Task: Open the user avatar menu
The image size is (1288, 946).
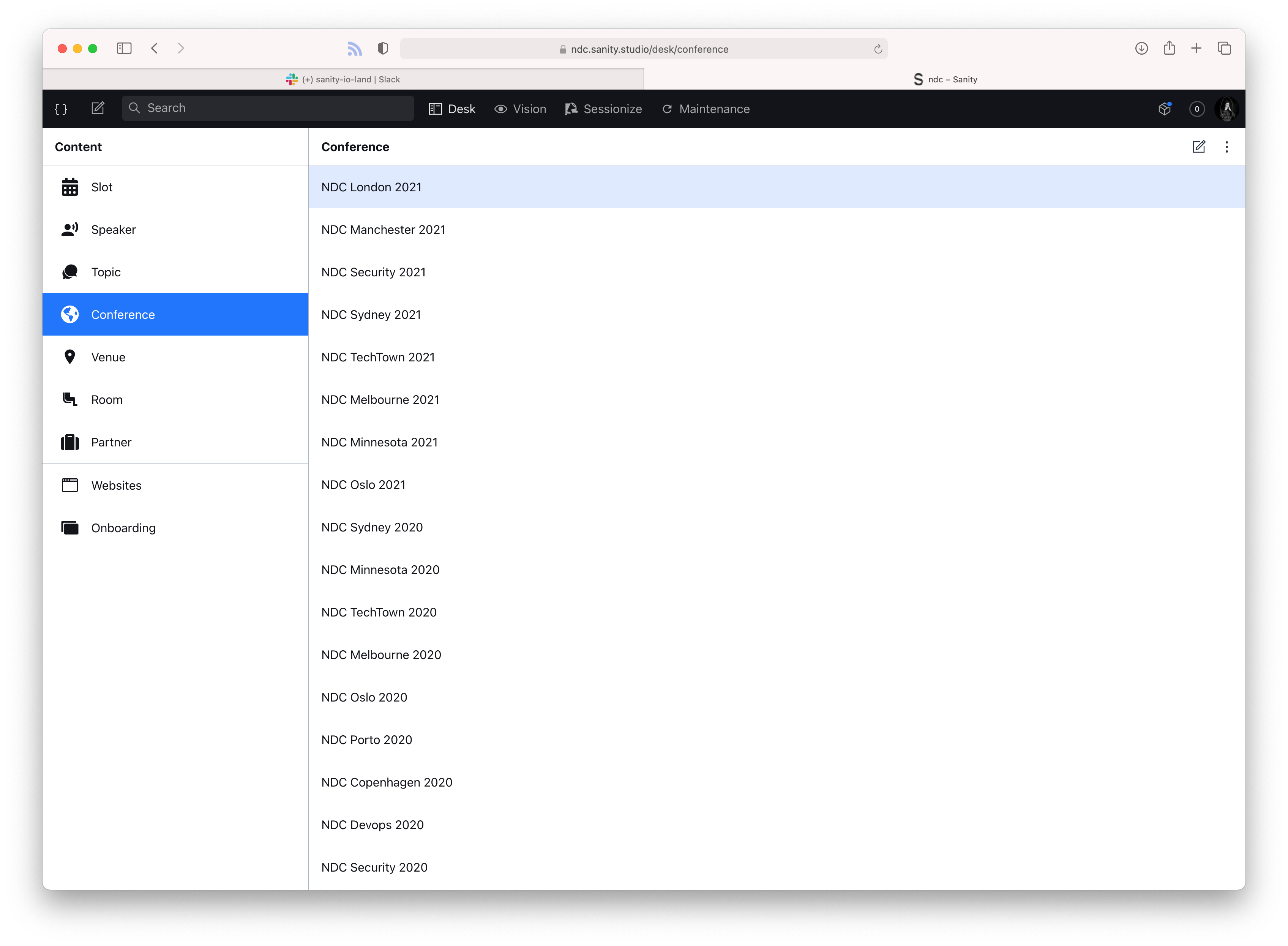Action: pyautogui.click(x=1227, y=109)
